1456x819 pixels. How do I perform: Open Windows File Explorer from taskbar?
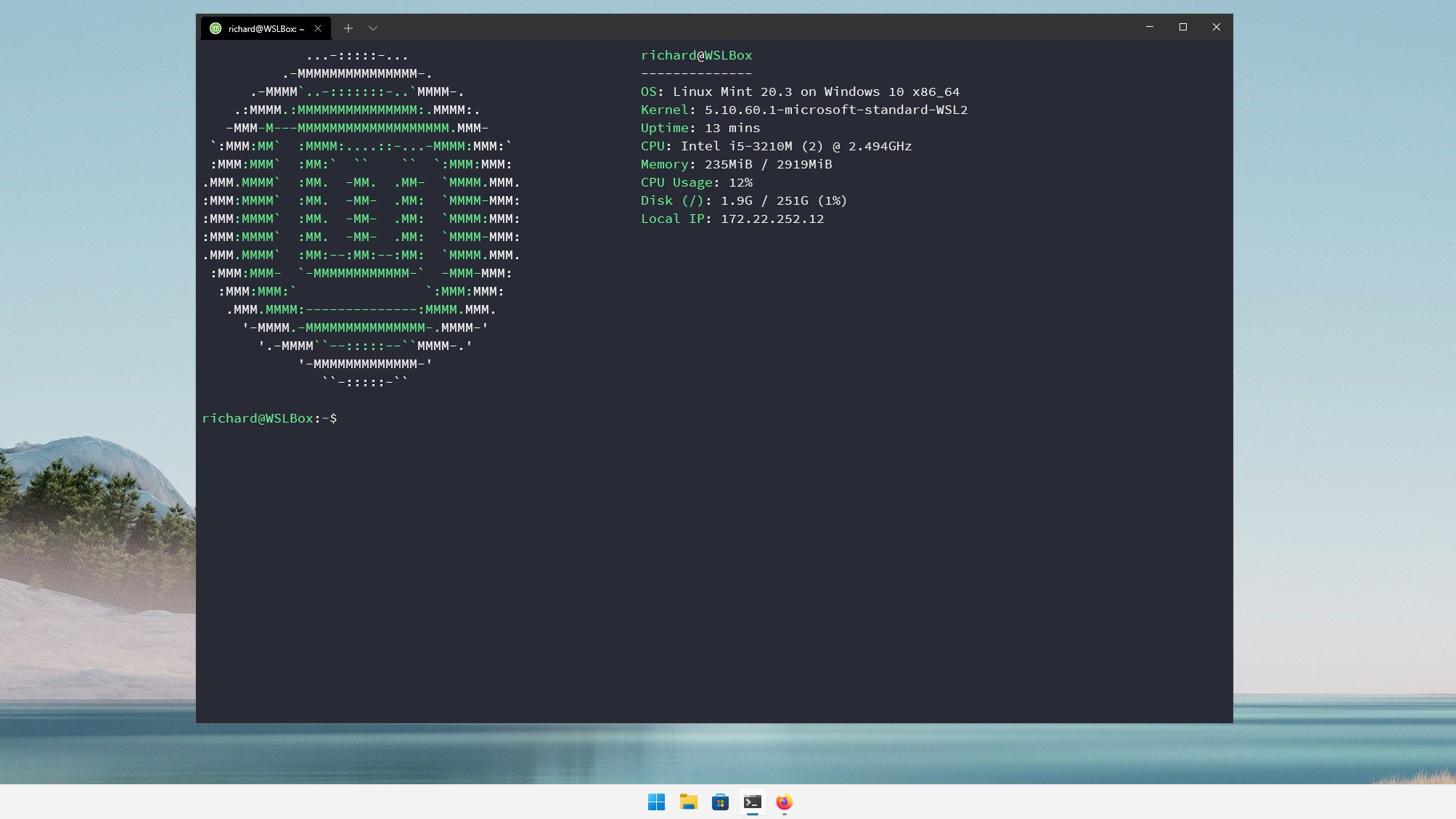tap(688, 802)
